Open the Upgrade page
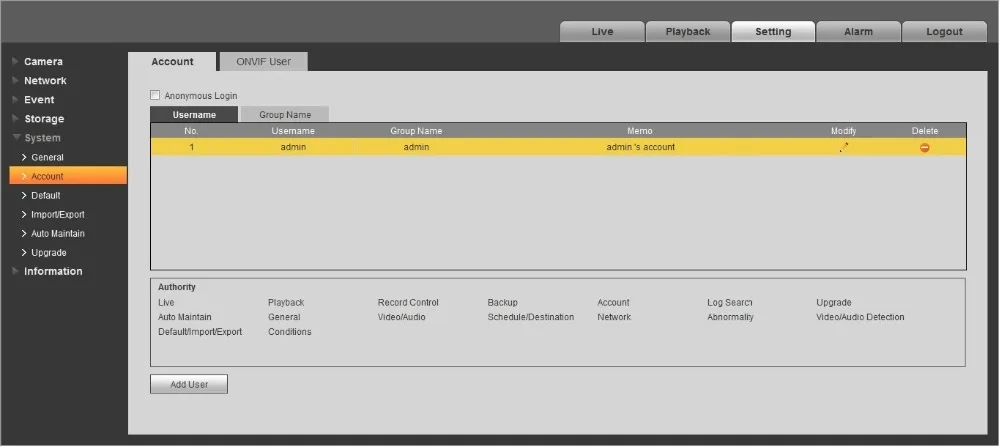 point(48,253)
